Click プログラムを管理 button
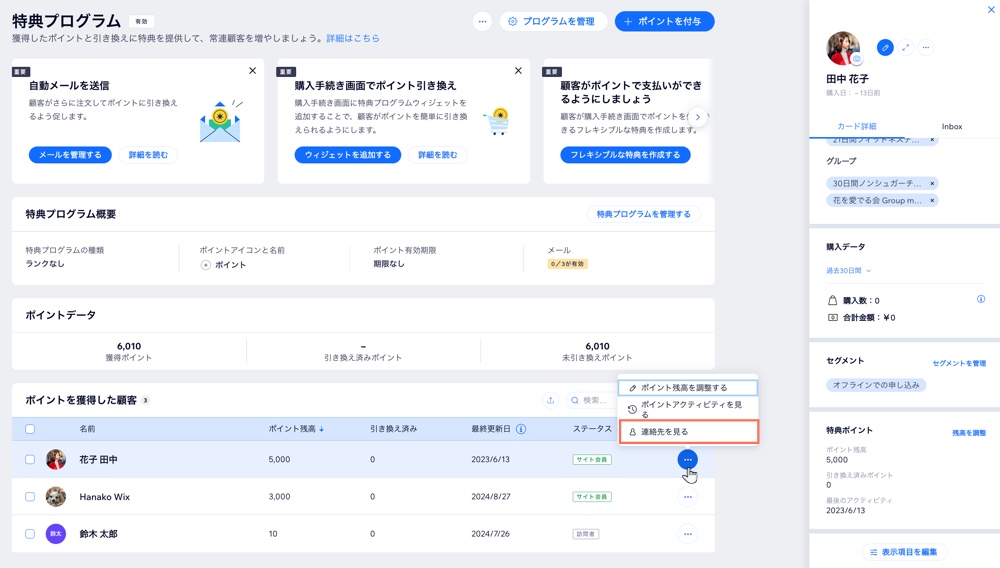This screenshot has height=568, width=1000. click(552, 21)
